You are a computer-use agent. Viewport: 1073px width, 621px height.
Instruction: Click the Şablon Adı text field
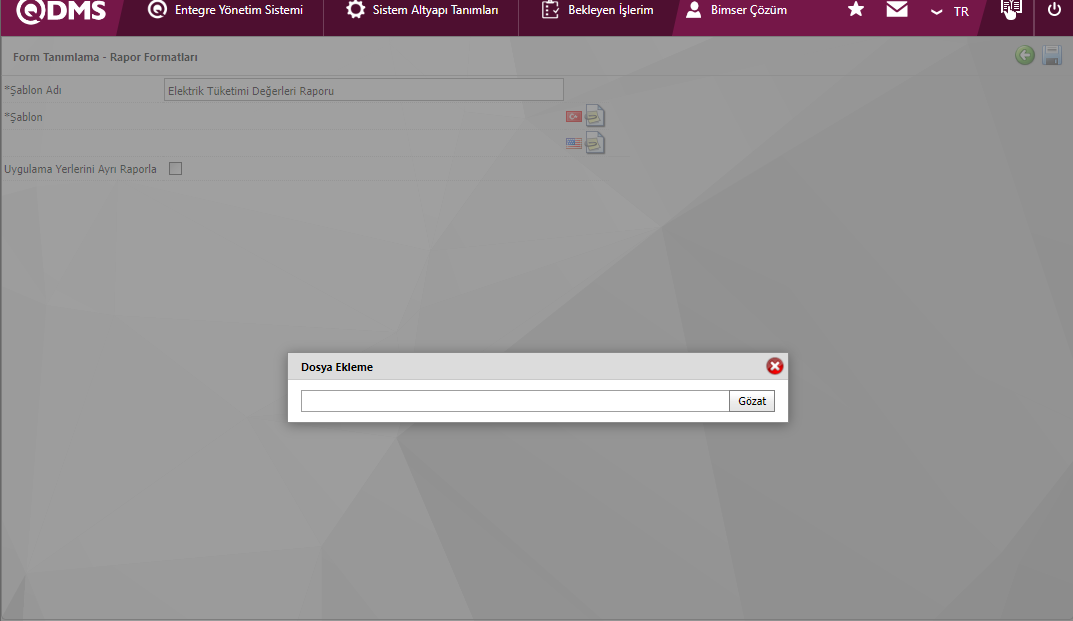pos(363,90)
